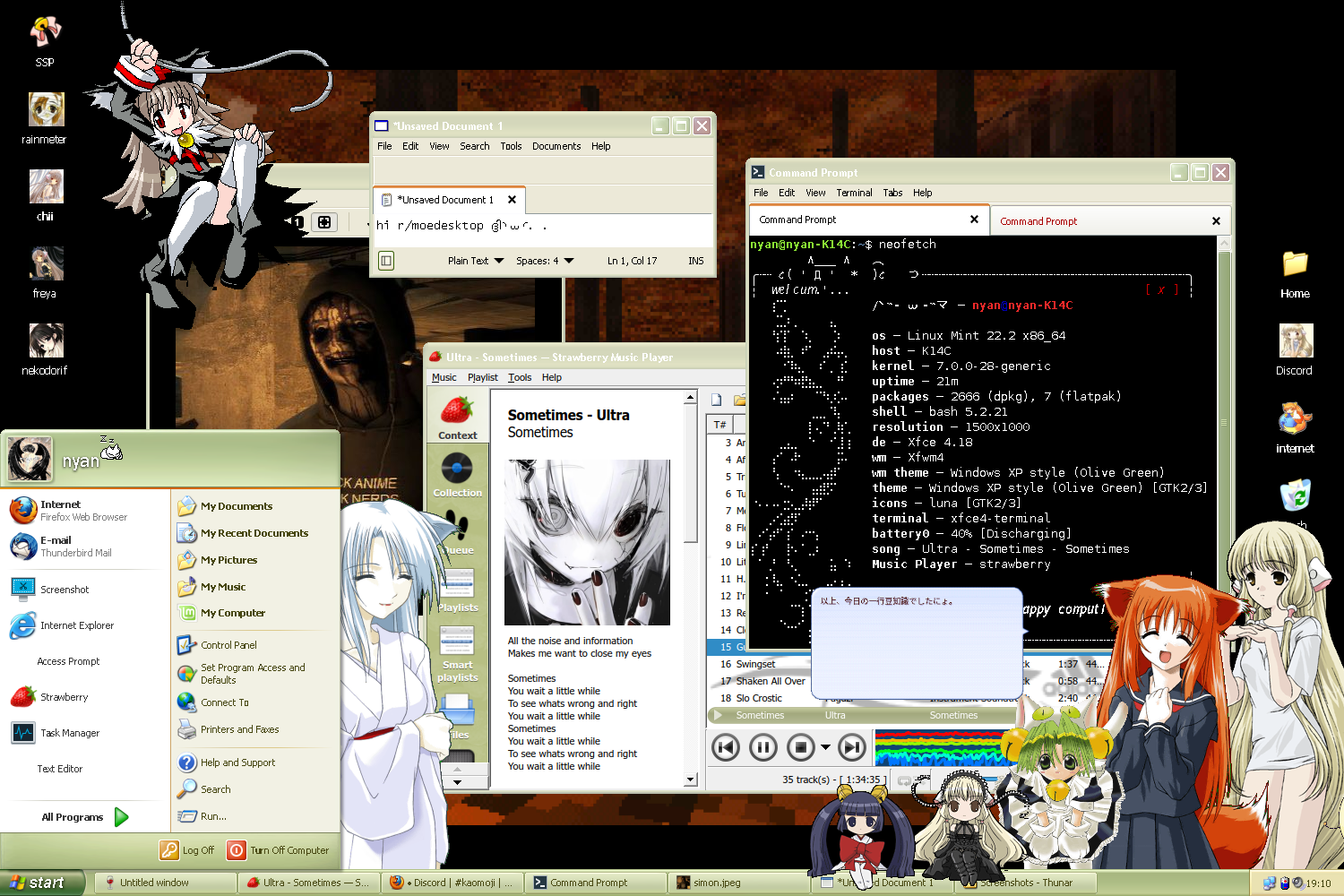Click Log Off in Start menu
The height and width of the screenshot is (896, 1344).
(x=187, y=850)
